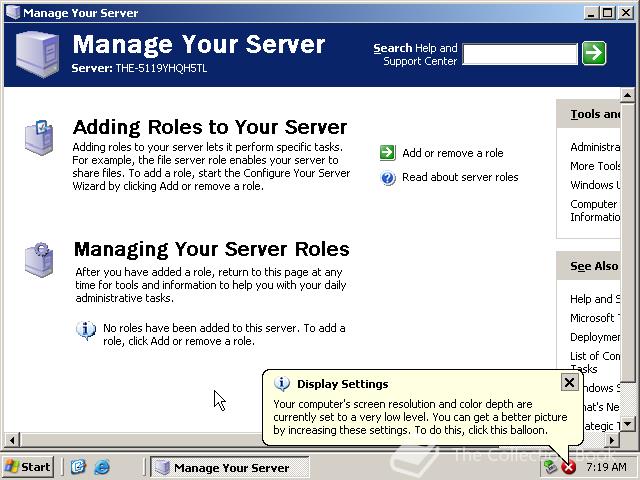640x480 pixels.
Task: Launch Internet Explorer from quick launch
Action: point(102,467)
